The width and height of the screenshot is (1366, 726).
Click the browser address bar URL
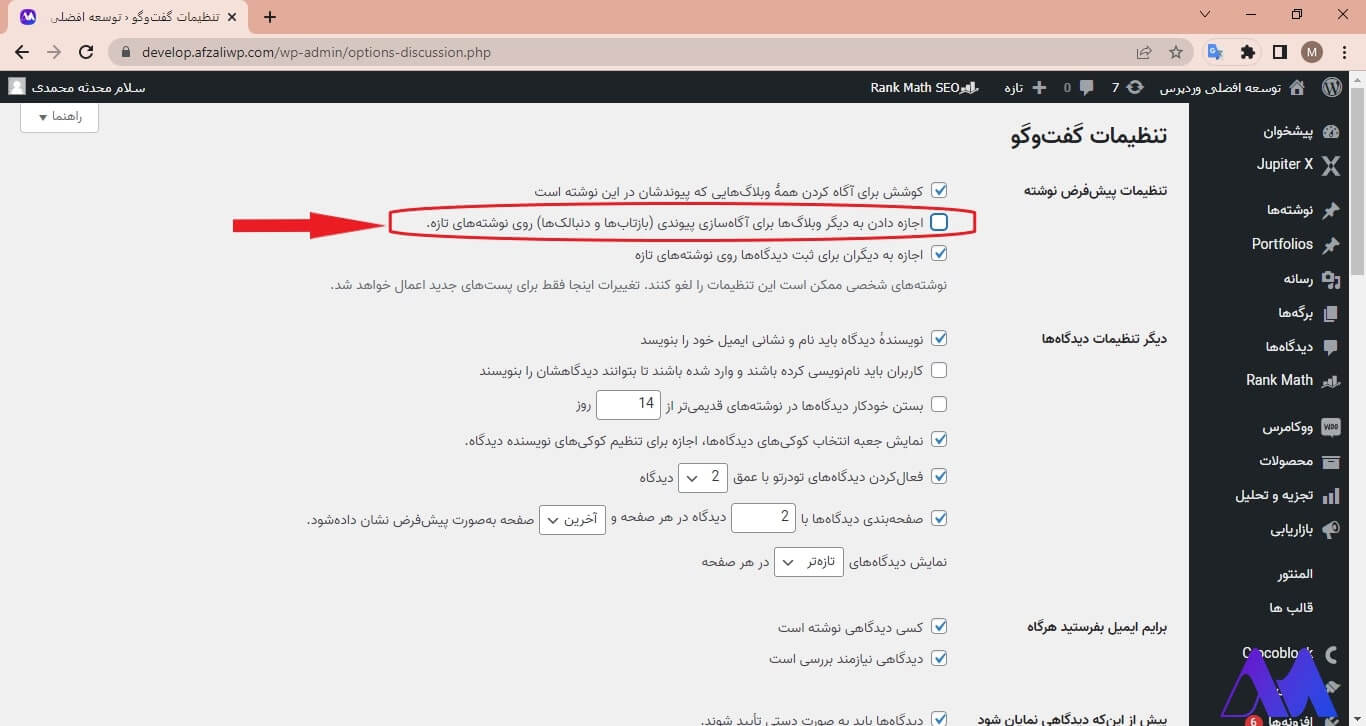[x=315, y=52]
